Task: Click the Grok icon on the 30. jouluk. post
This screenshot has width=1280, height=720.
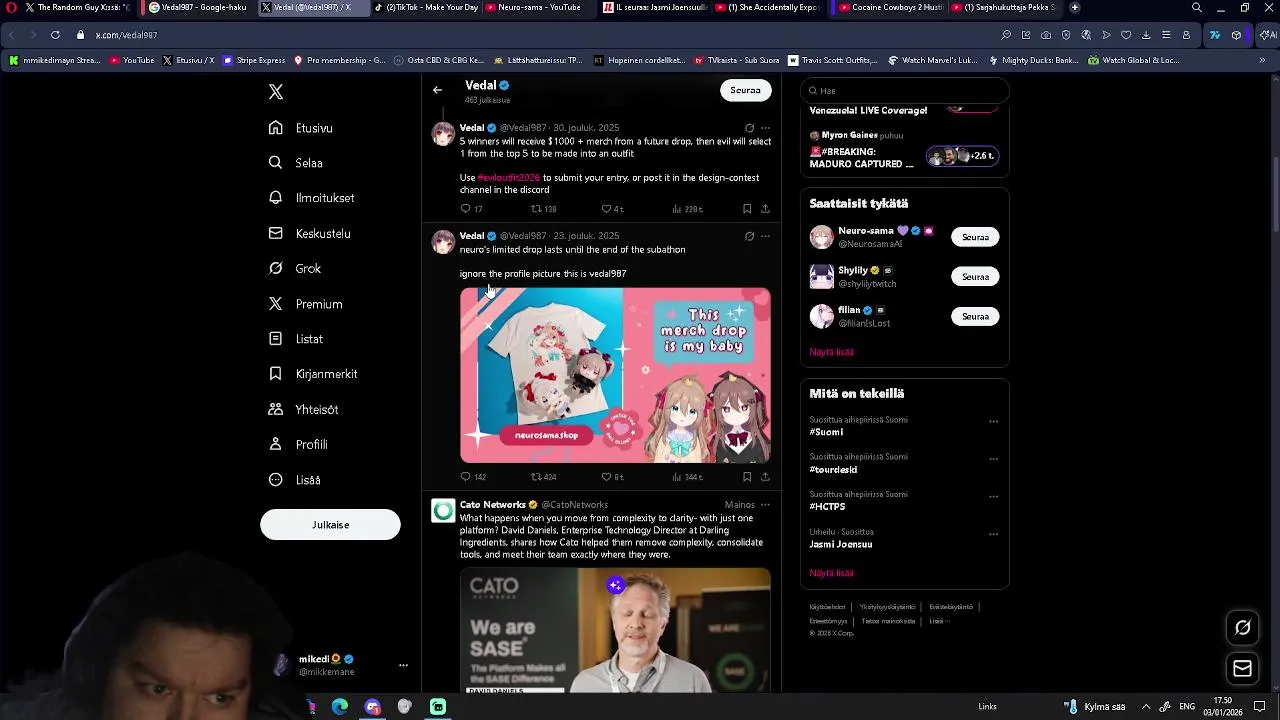Action: click(749, 128)
